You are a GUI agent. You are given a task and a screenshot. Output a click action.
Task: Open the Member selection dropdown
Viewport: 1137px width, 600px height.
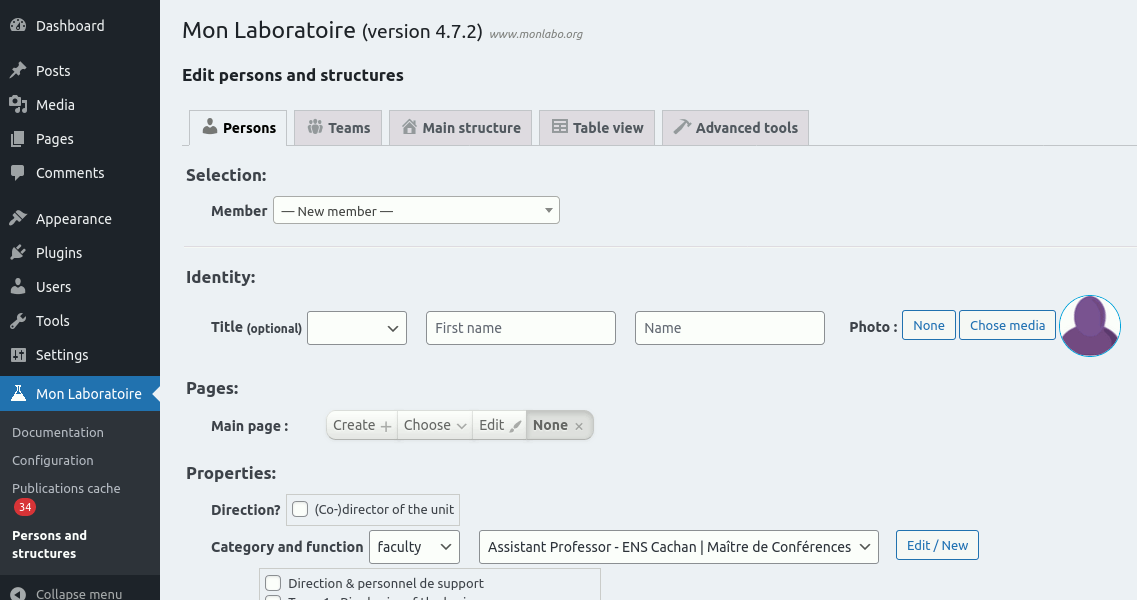416,210
